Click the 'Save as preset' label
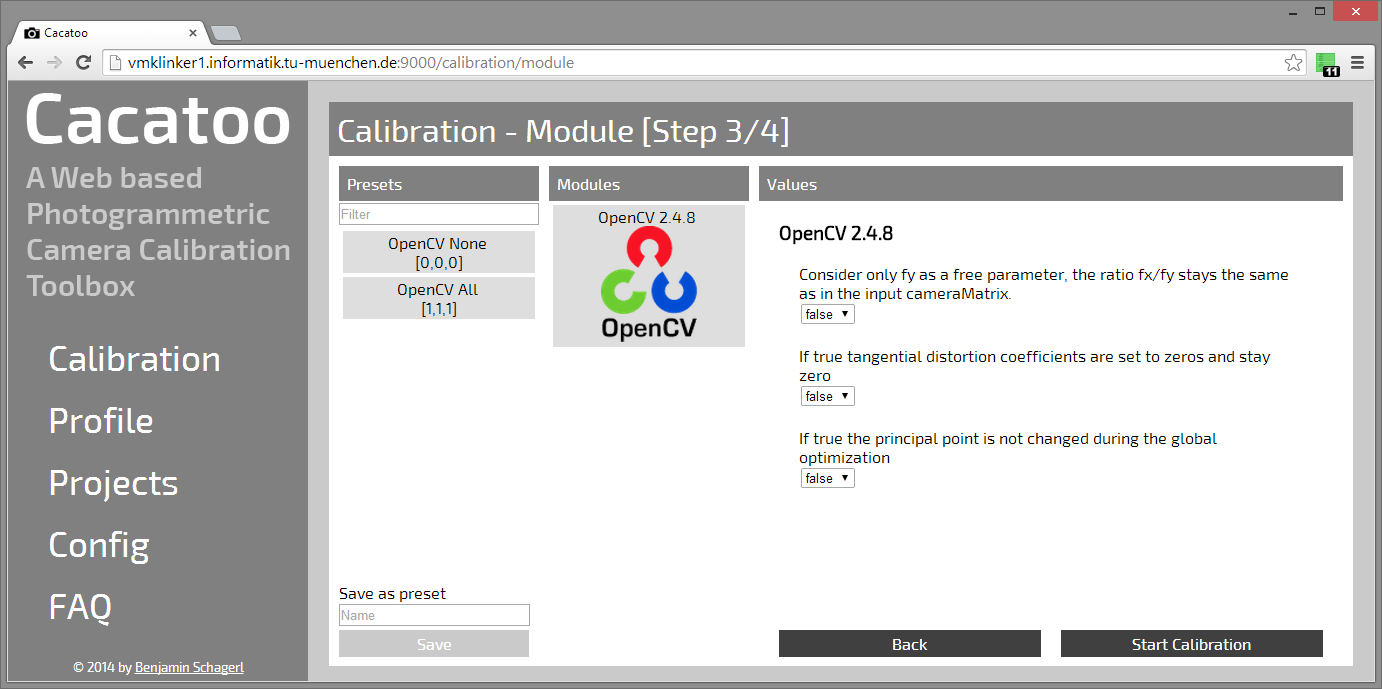1382x689 pixels. pos(393,593)
